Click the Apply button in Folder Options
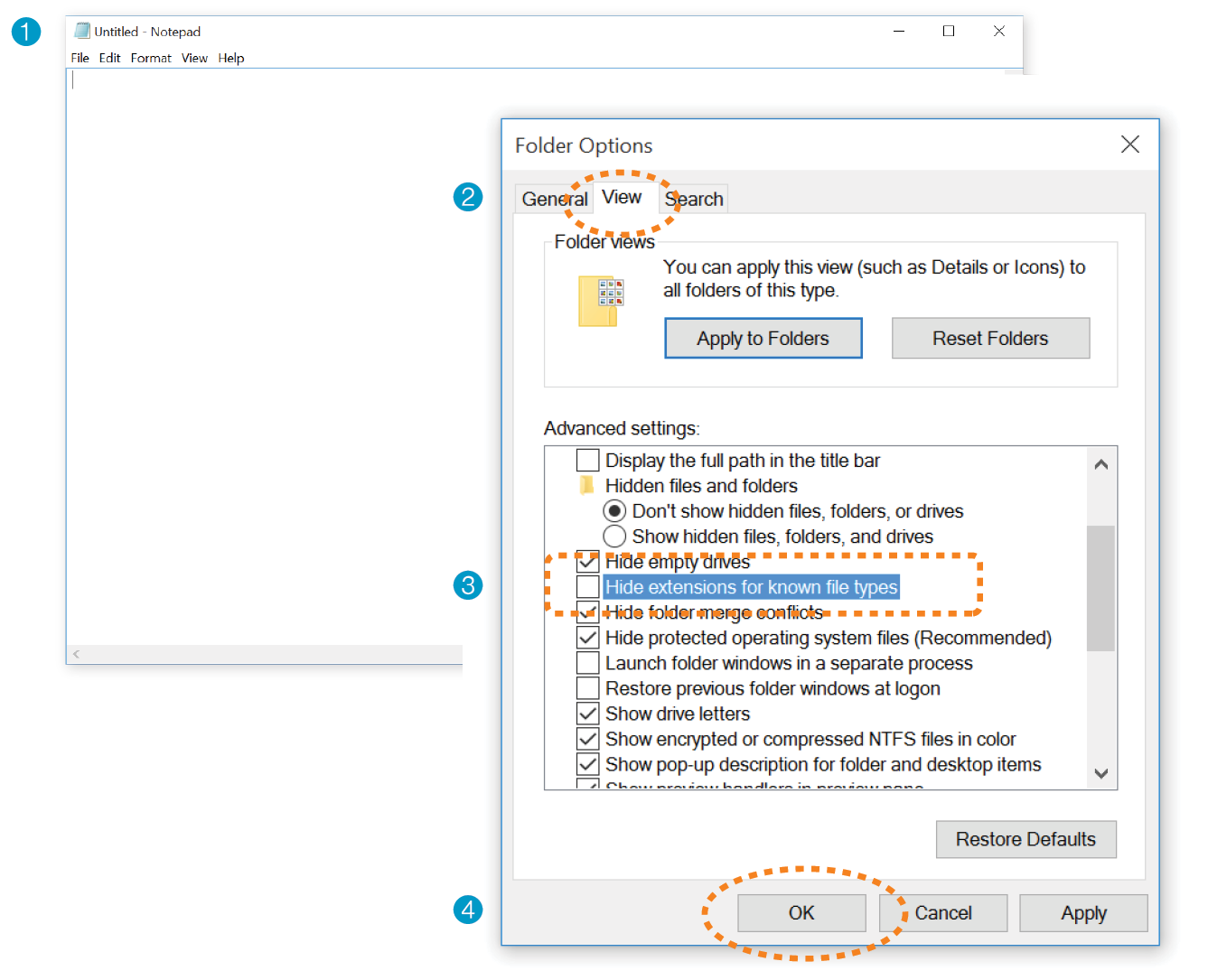Viewport: 1208px width, 980px height. click(x=1083, y=913)
